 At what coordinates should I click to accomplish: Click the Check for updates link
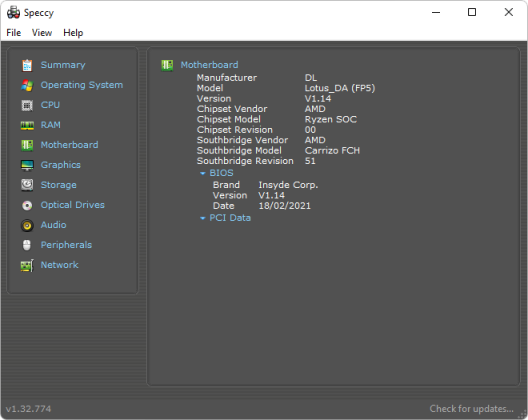click(471, 409)
